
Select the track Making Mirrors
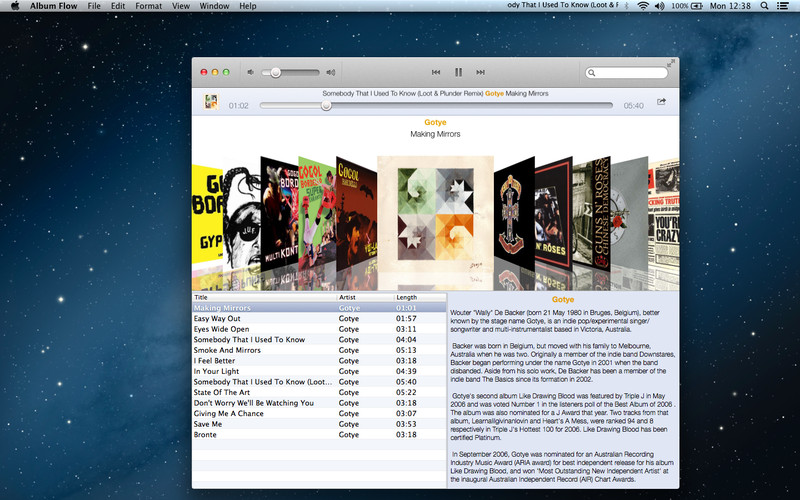pyautogui.click(x=319, y=308)
